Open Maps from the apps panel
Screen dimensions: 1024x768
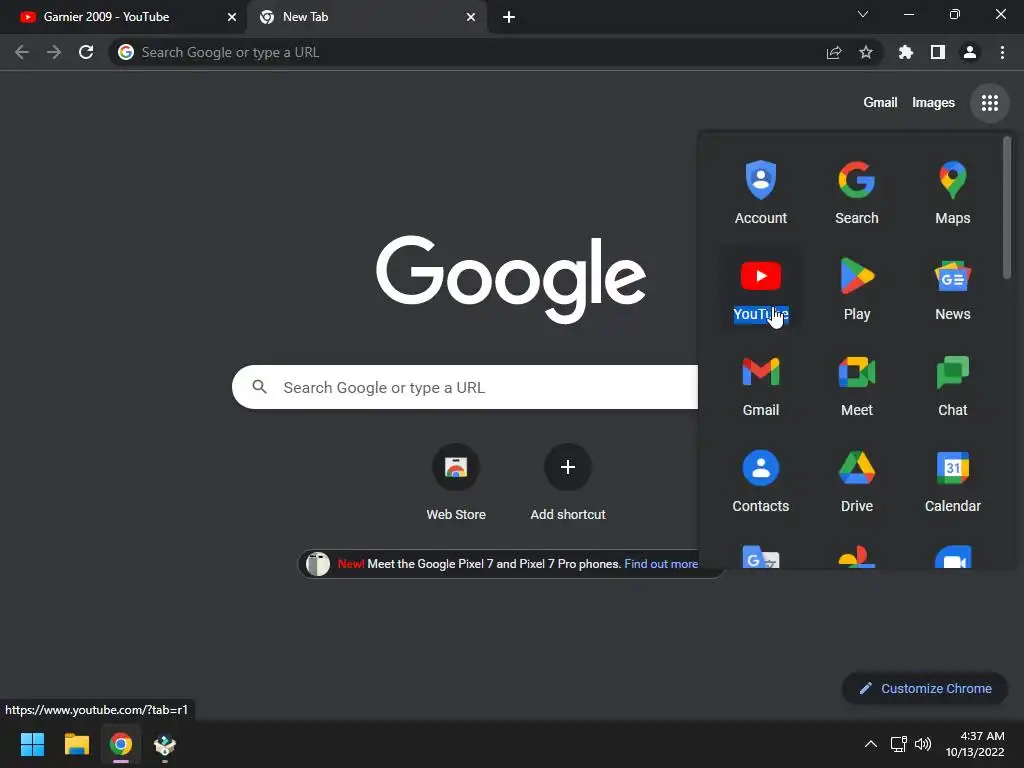[952, 192]
